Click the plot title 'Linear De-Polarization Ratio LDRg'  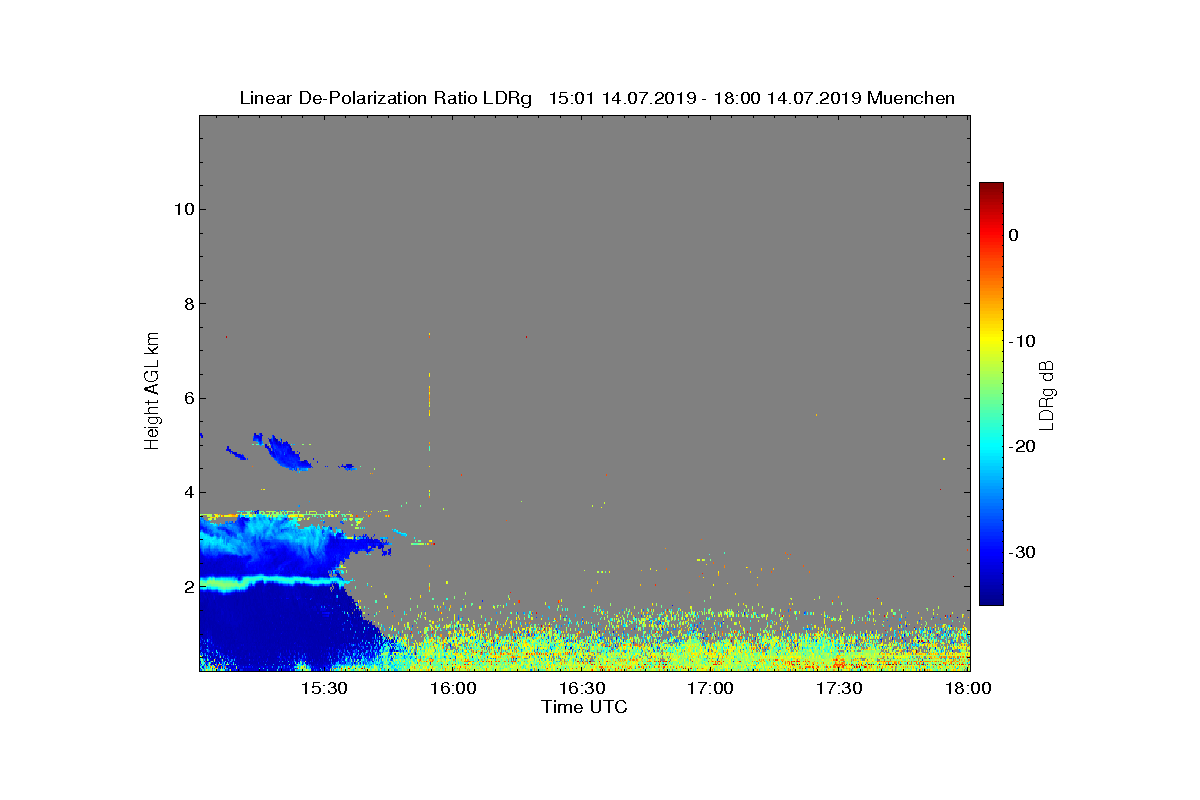[x=385, y=98]
